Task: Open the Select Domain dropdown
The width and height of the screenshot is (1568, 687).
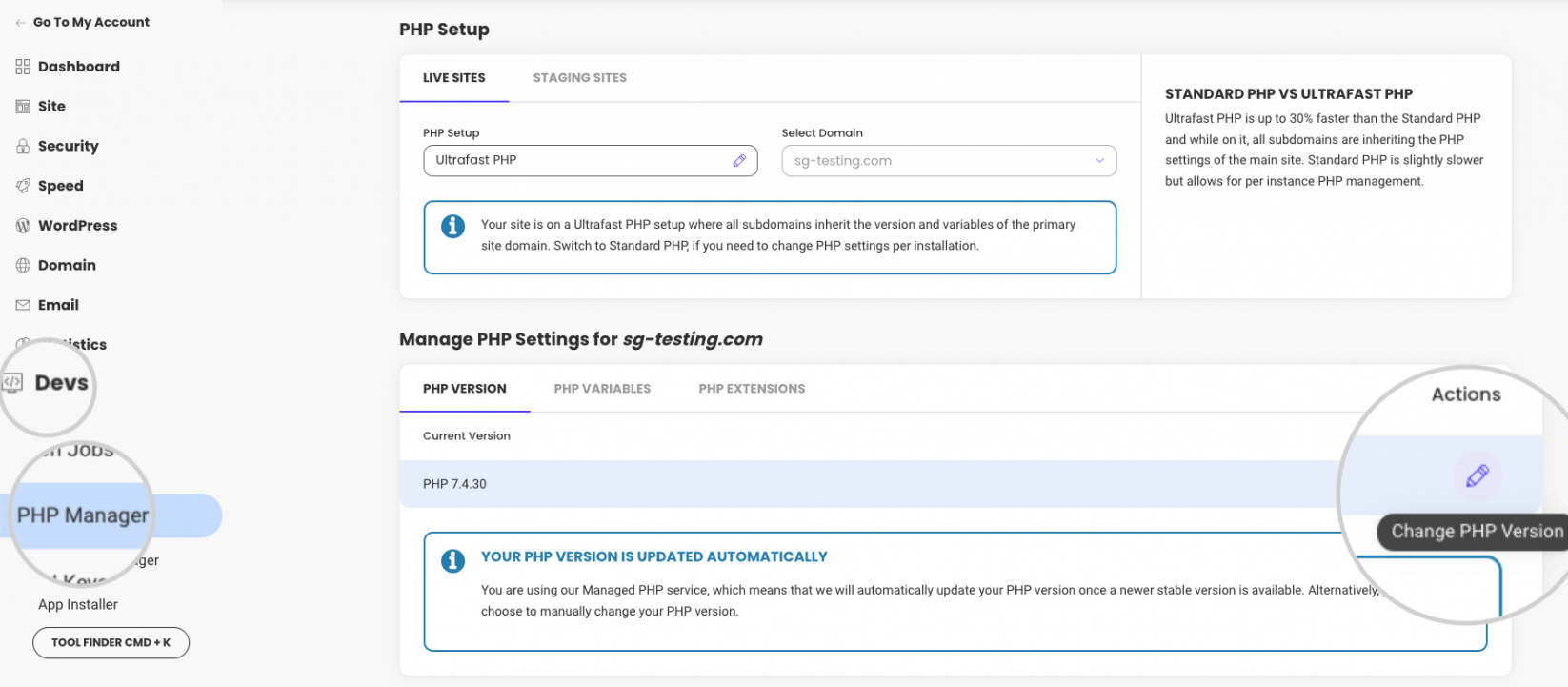Action: (949, 161)
